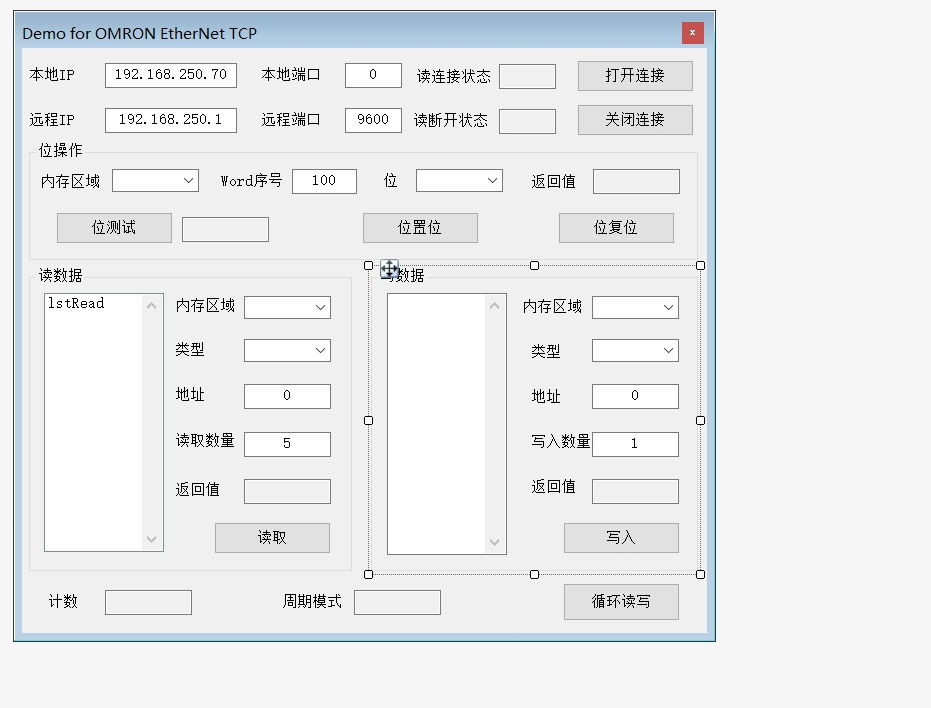Click the 读取 button
The height and width of the screenshot is (708, 931).
[x=272, y=538]
